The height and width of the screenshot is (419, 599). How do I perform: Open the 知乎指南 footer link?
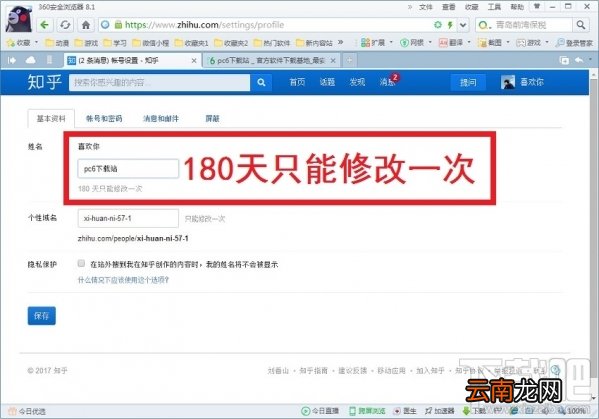(x=313, y=370)
